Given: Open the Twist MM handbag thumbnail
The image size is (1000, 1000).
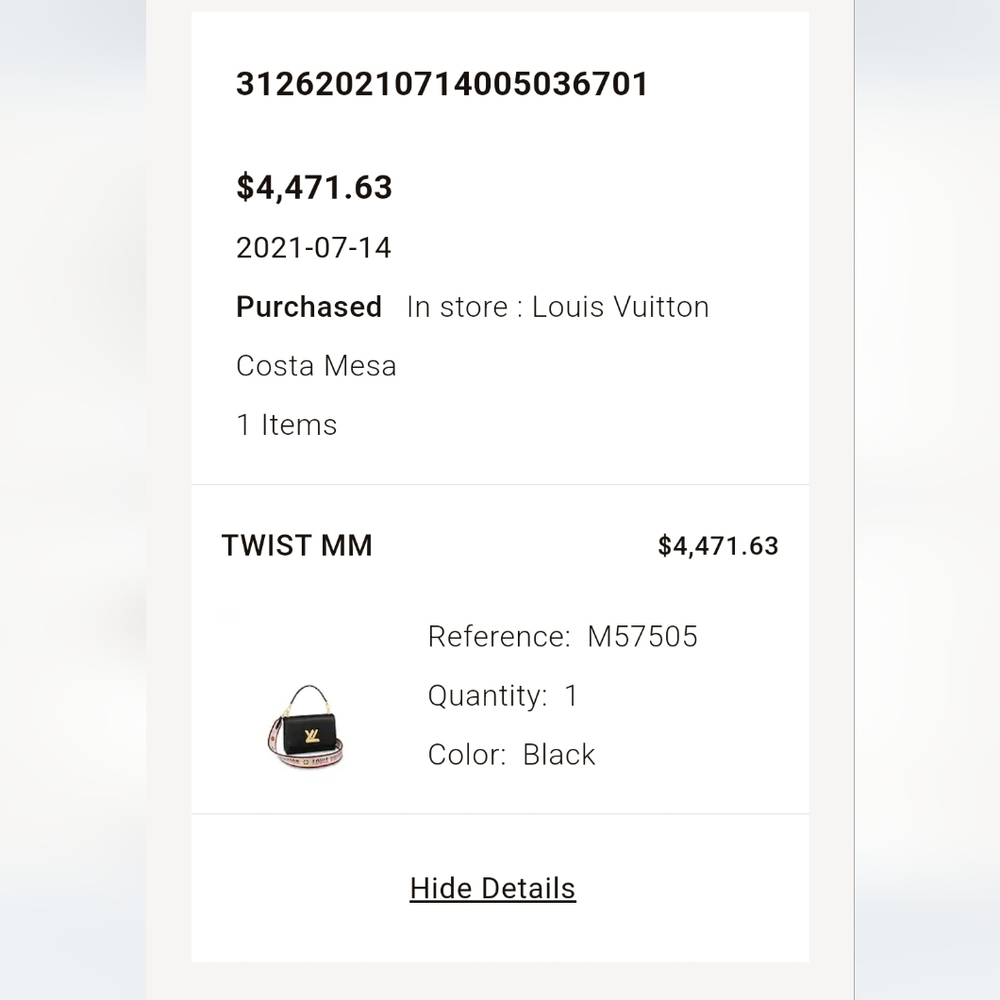Looking at the screenshot, I should click(x=305, y=726).
